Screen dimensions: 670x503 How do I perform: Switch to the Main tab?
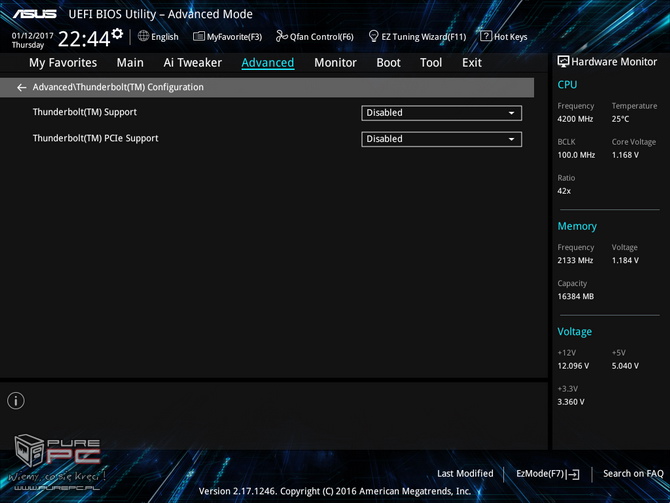click(130, 63)
